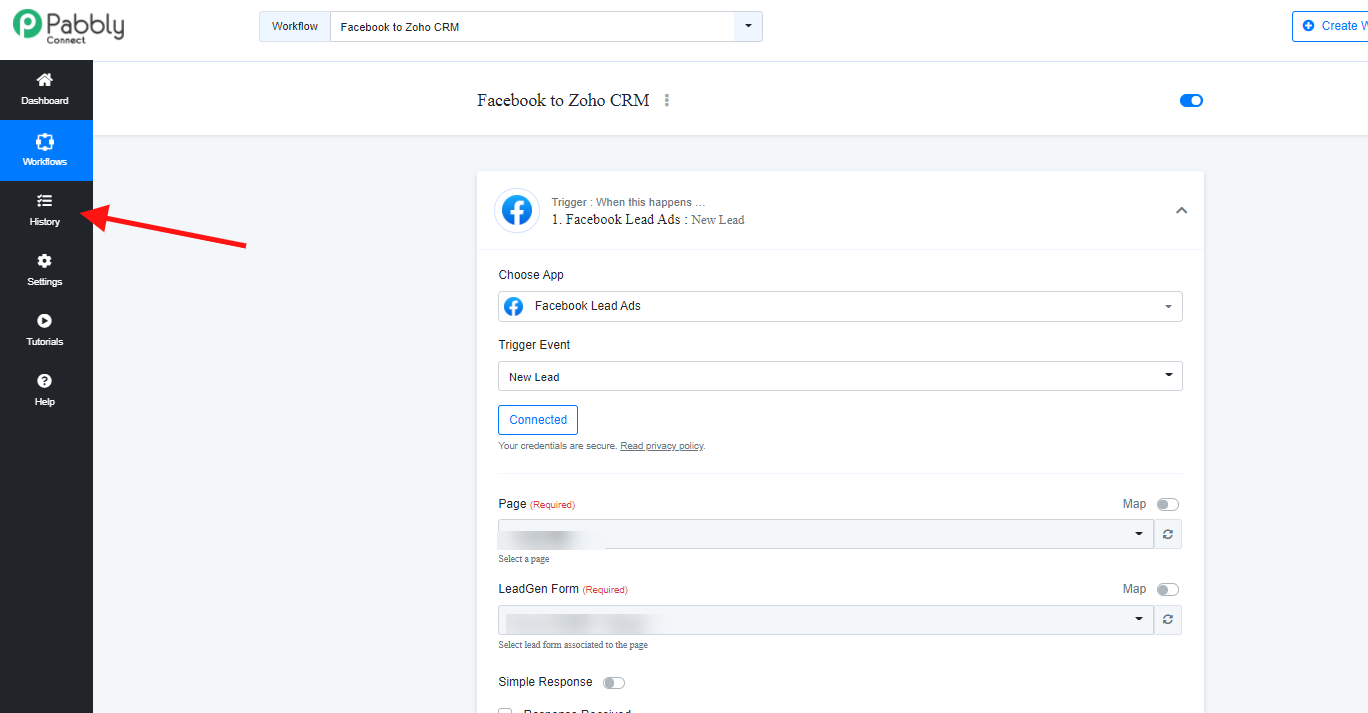
Task: Enable the Simple Response toggle
Action: click(614, 683)
